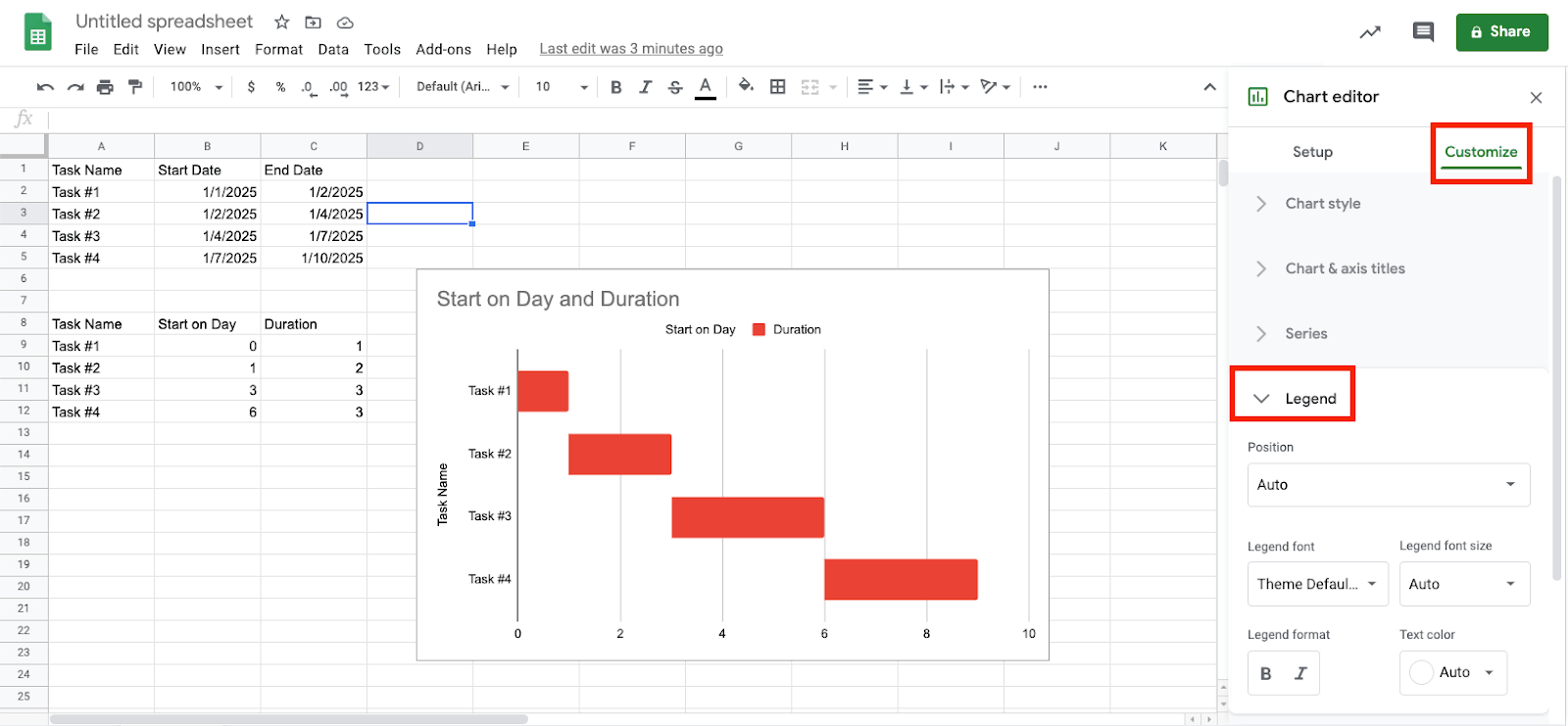This screenshot has height=726, width=1568.
Task: Open the fill color bucket tool
Action: click(x=746, y=86)
